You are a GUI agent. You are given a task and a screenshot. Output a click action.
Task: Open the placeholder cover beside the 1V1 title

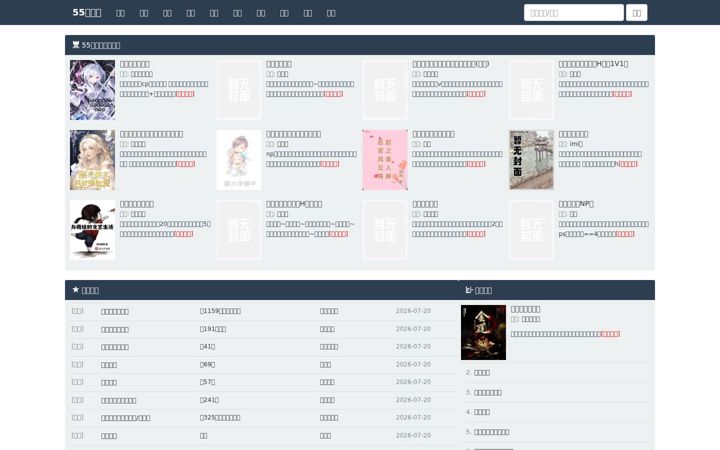pyautogui.click(x=531, y=90)
